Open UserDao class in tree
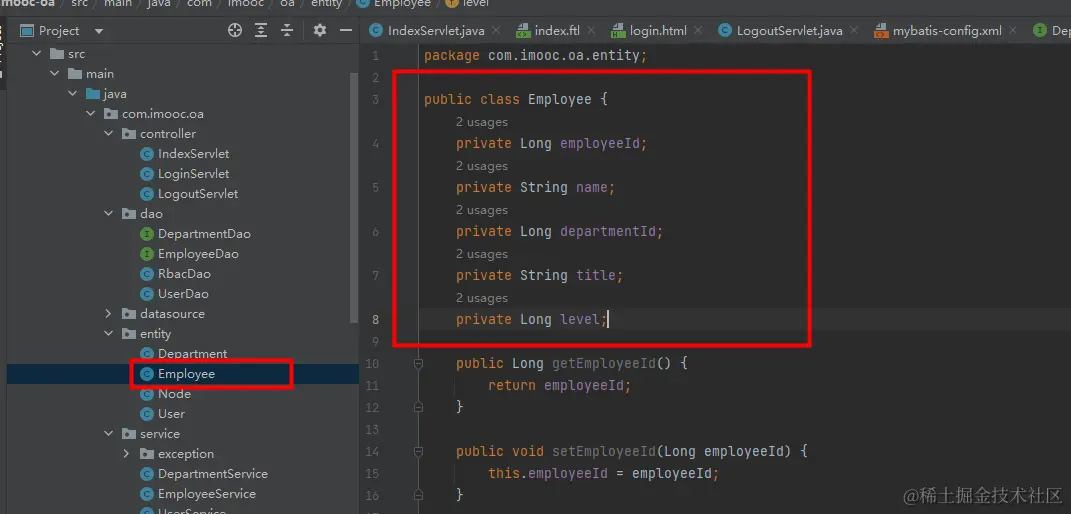Image resolution: width=1071 pixels, height=514 pixels. [183, 294]
